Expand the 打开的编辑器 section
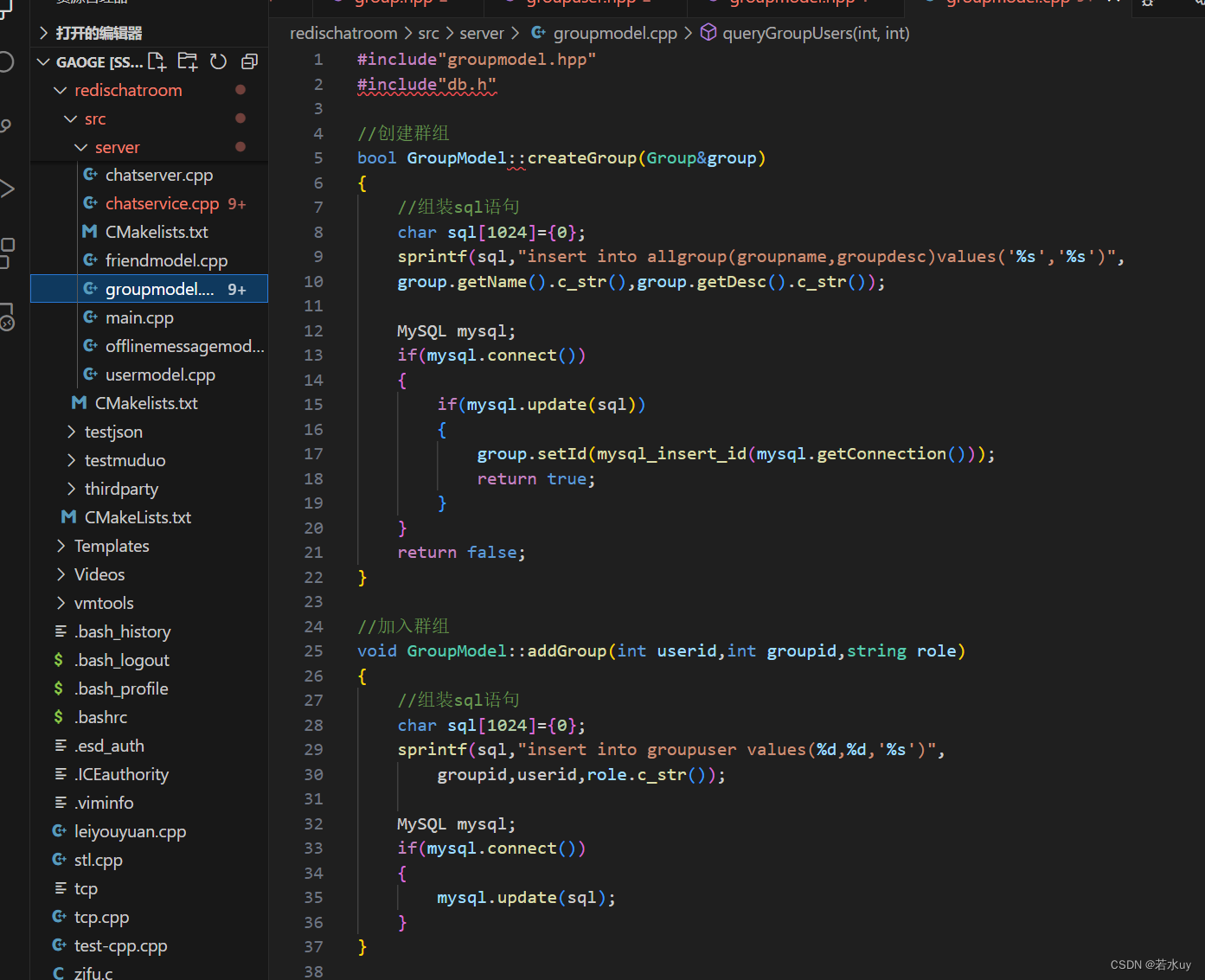 (x=43, y=33)
